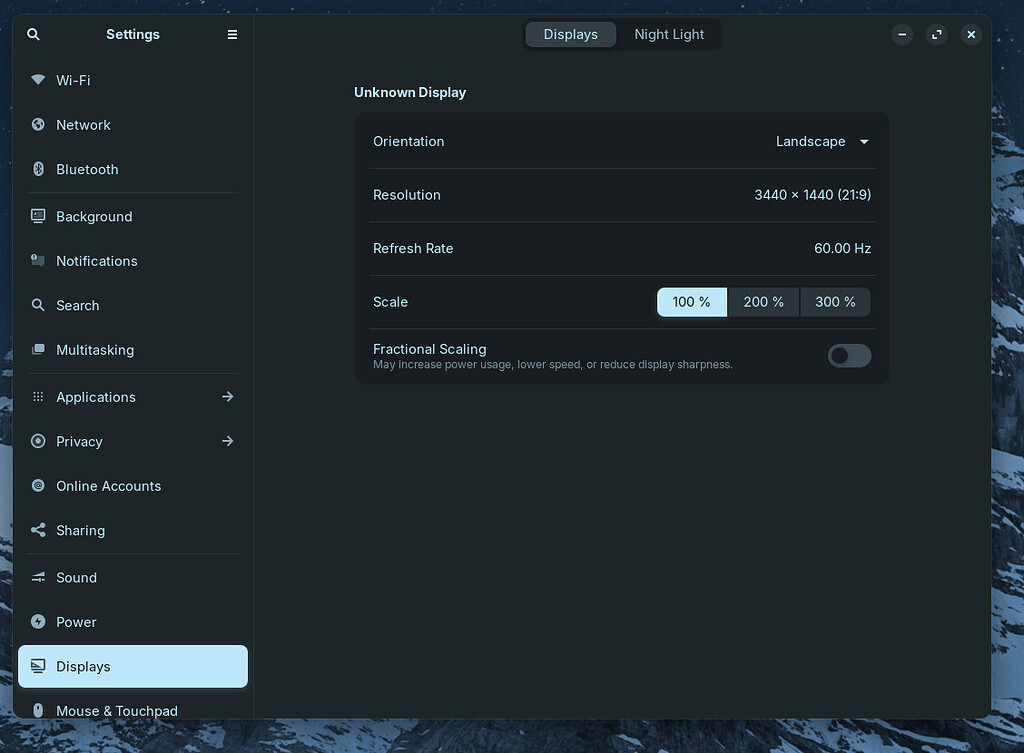Expand Privacy with its arrow

pos(227,441)
